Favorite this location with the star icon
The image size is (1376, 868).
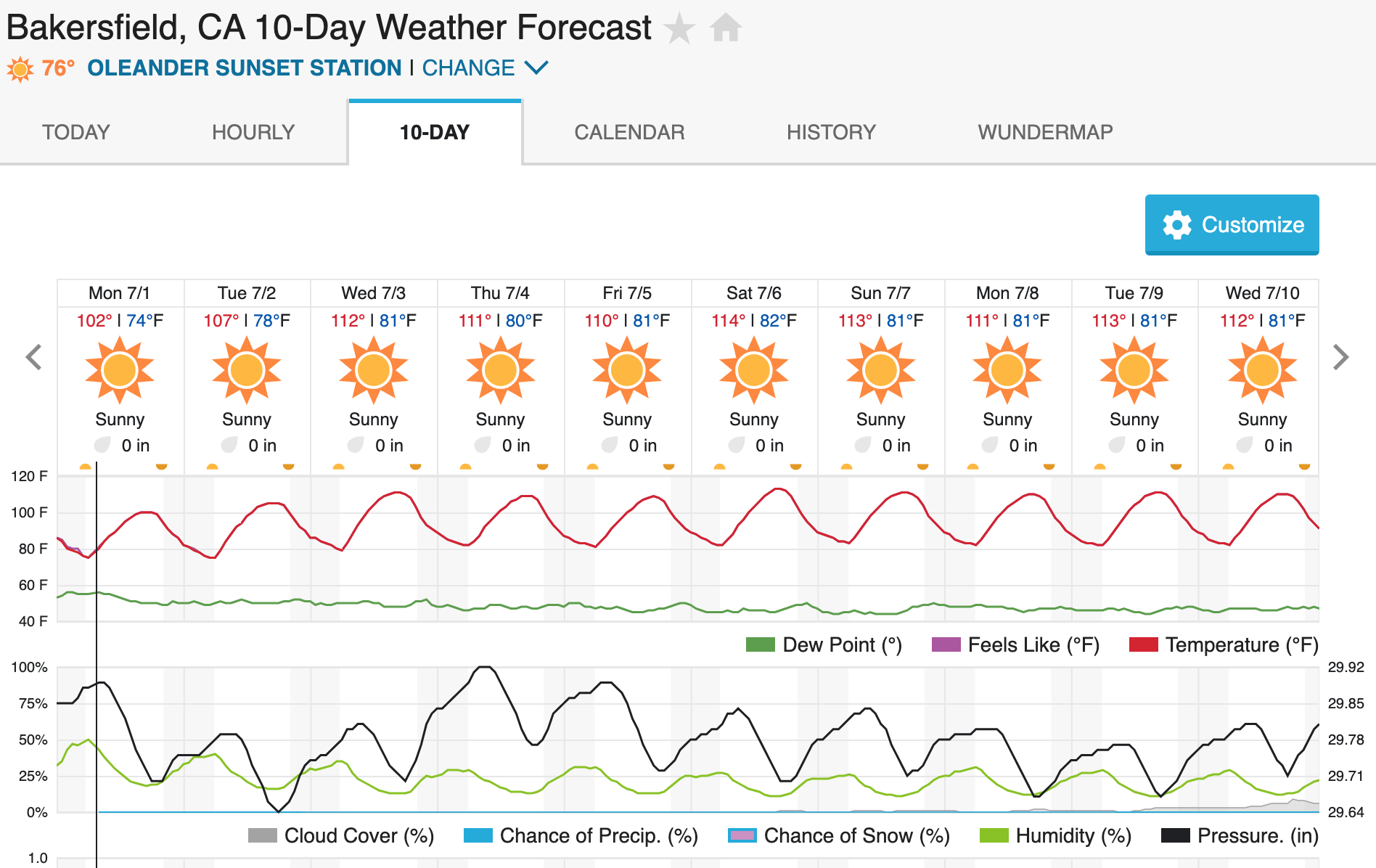click(679, 27)
